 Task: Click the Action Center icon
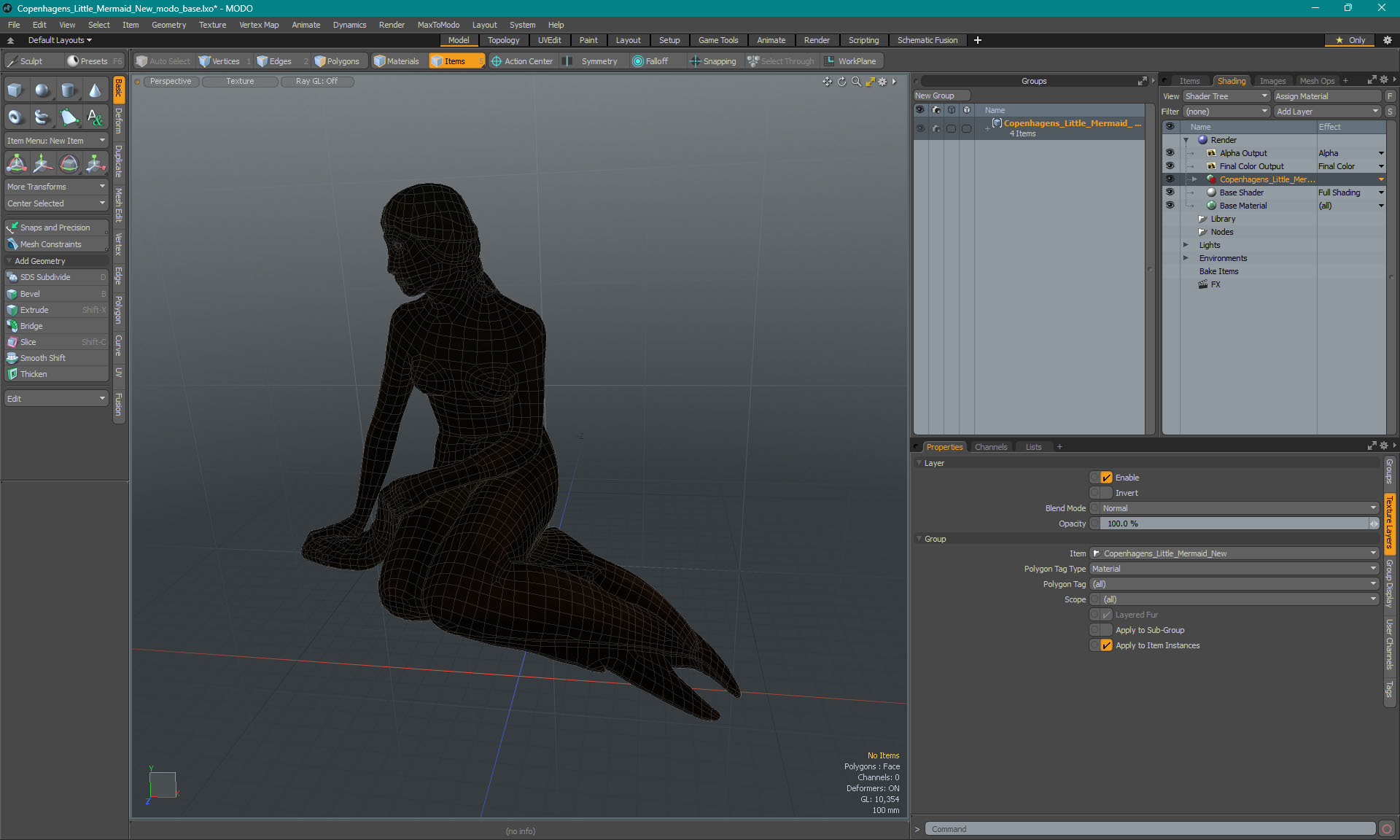tap(497, 61)
